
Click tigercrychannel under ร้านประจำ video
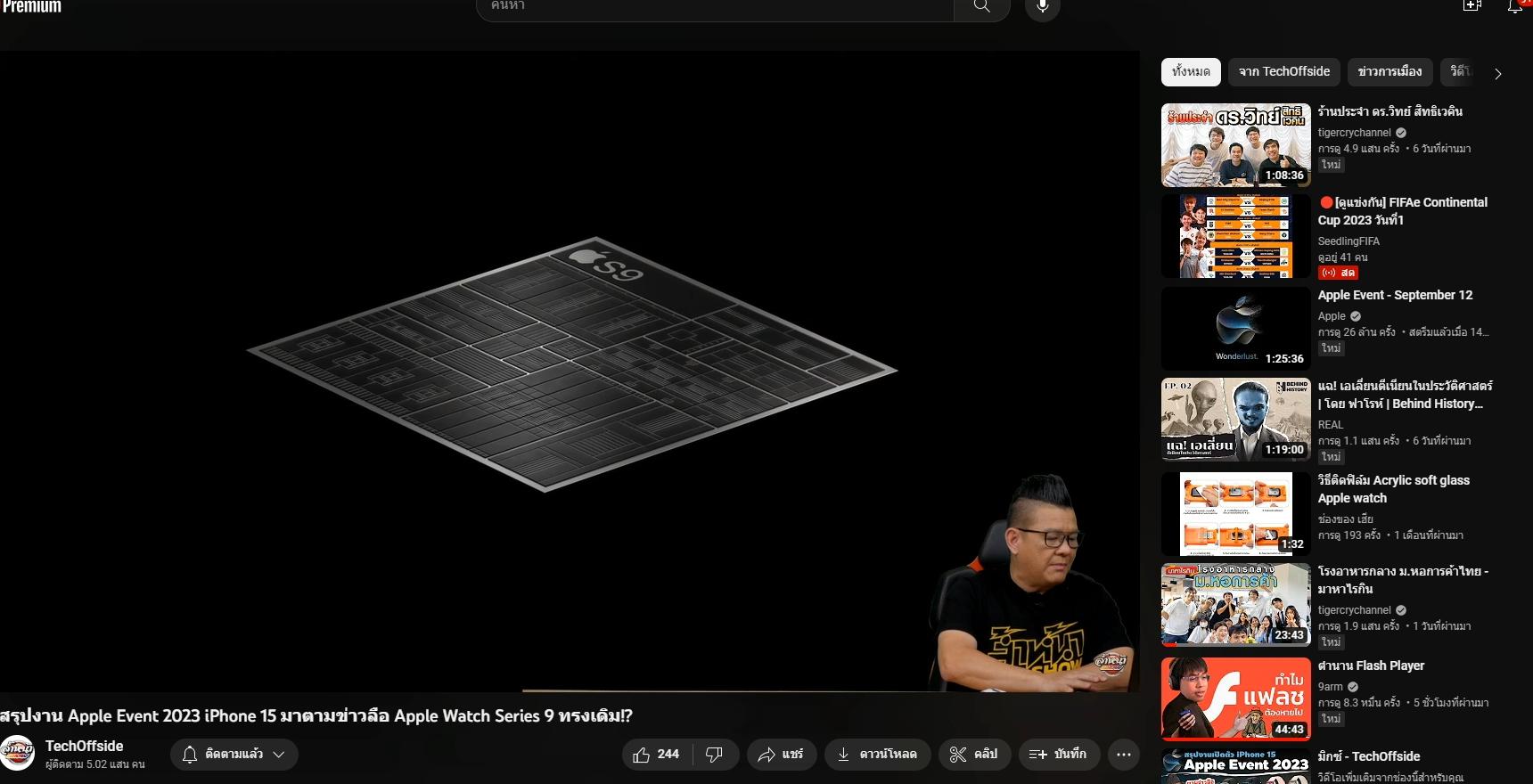(1354, 133)
